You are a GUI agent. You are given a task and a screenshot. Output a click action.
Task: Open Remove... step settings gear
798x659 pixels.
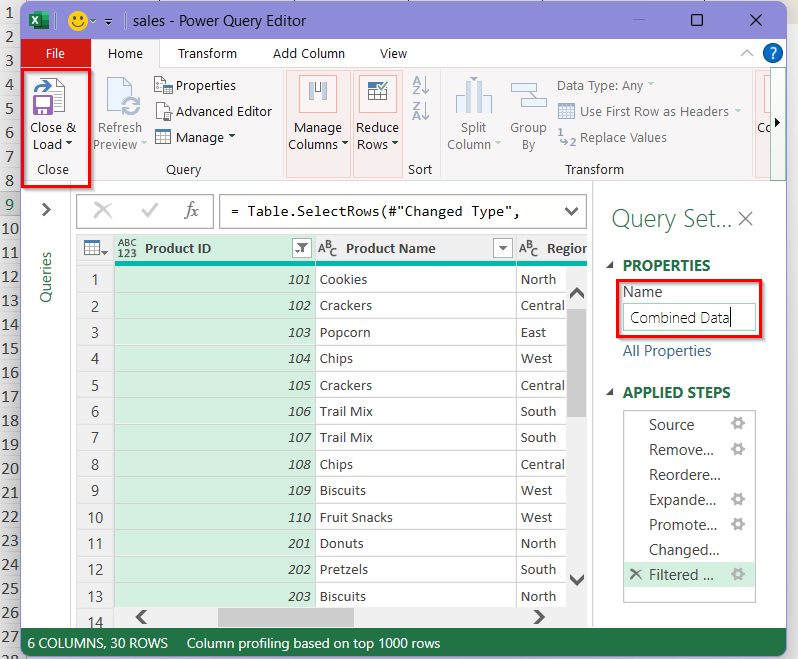(738, 449)
